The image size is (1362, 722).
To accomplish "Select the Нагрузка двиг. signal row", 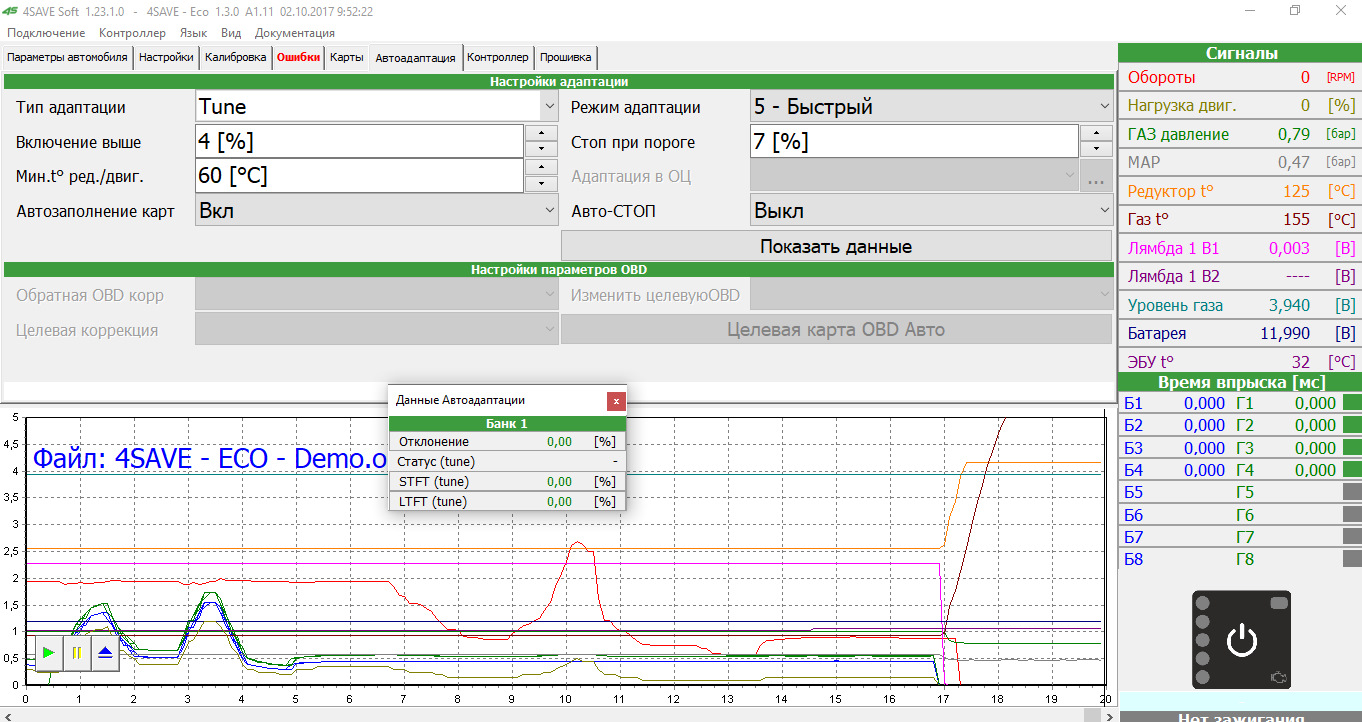I will (1240, 105).
